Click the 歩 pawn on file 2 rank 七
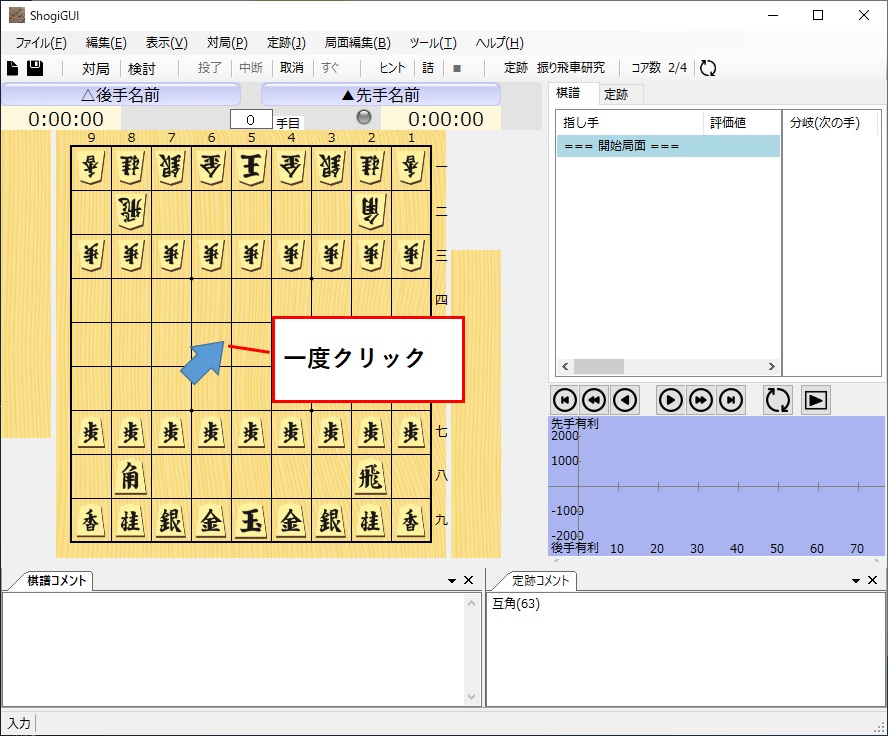 click(x=371, y=433)
